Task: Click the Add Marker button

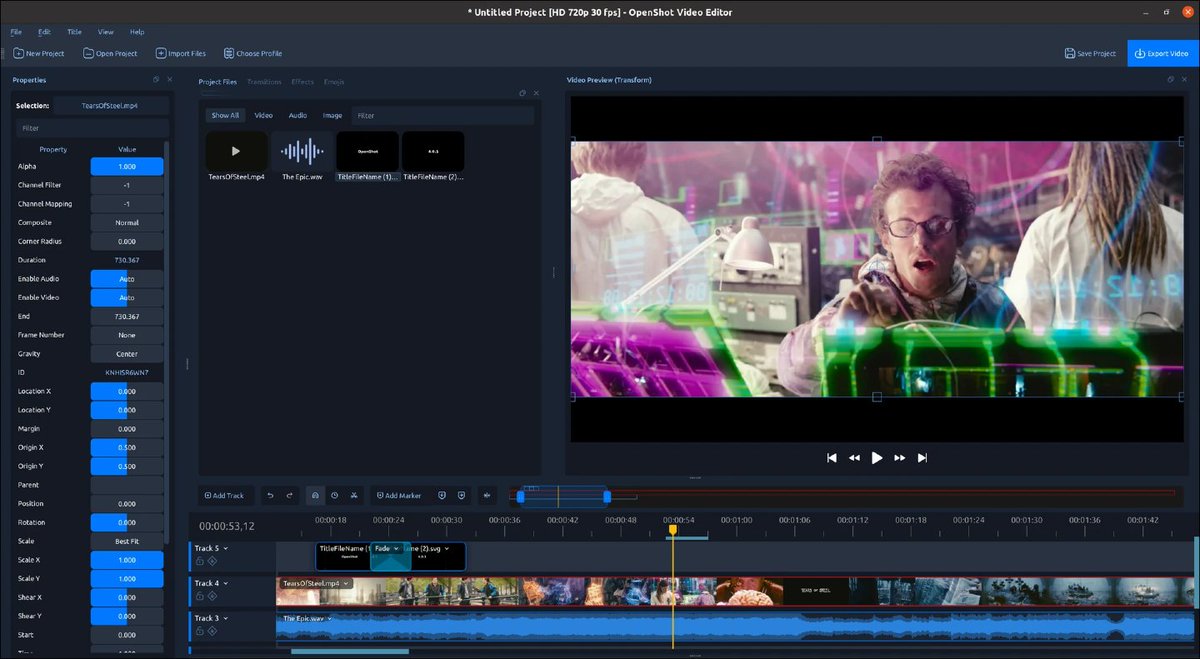Action: click(x=399, y=495)
